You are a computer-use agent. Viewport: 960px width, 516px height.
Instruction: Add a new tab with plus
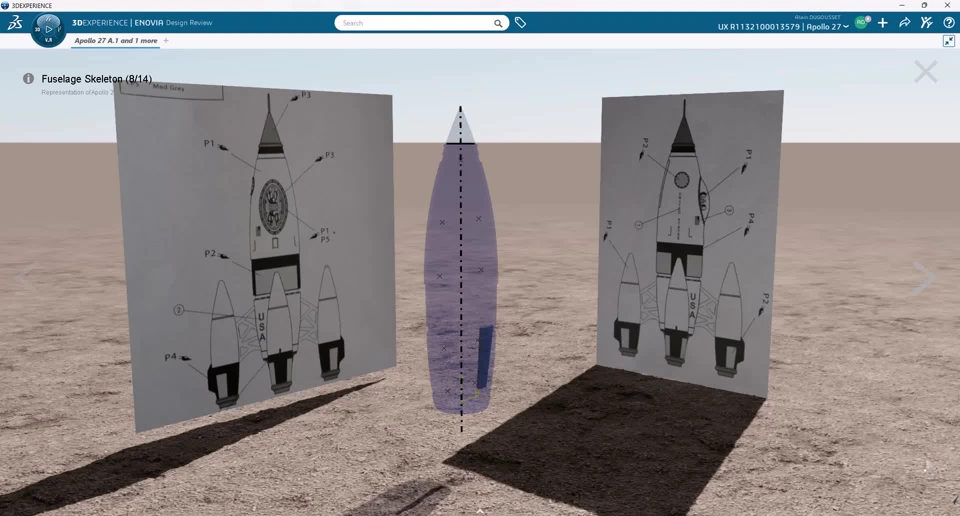point(166,40)
